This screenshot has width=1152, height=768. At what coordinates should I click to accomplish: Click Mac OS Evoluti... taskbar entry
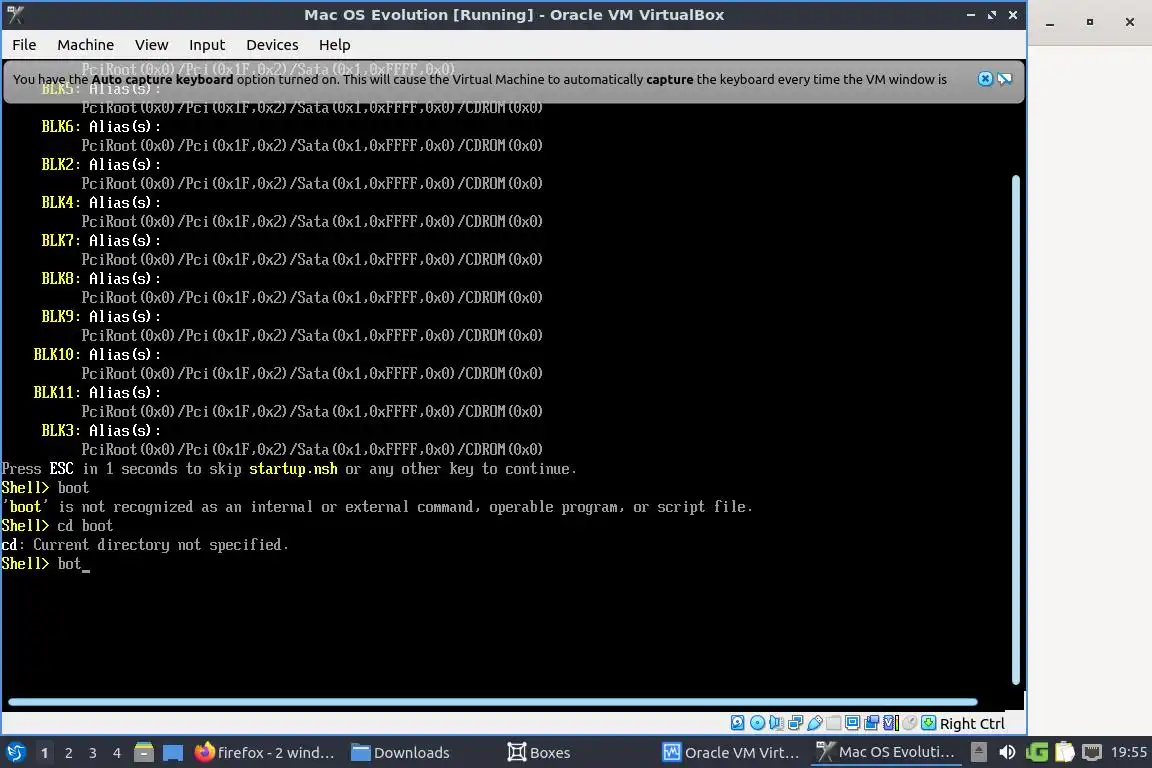[x=885, y=752]
